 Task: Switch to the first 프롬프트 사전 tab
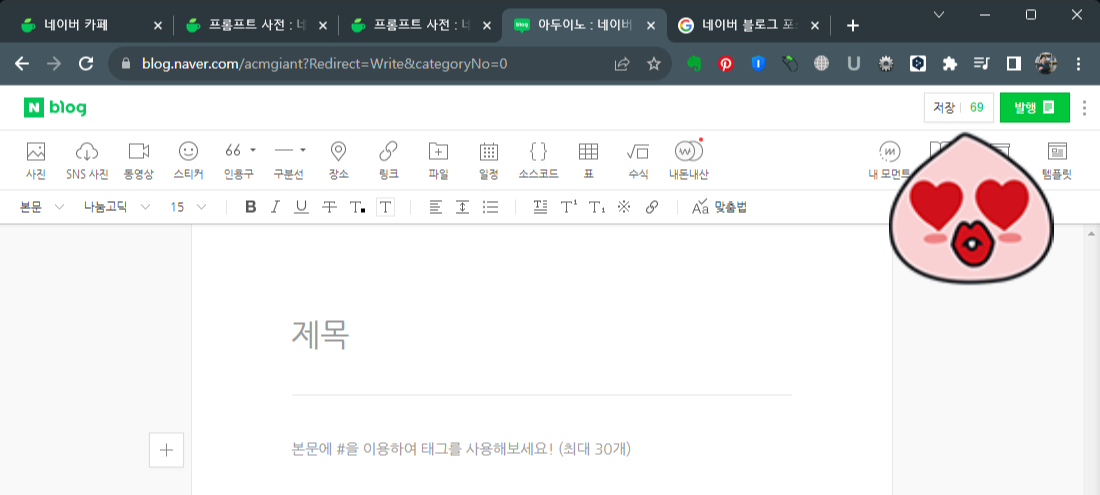[255, 25]
